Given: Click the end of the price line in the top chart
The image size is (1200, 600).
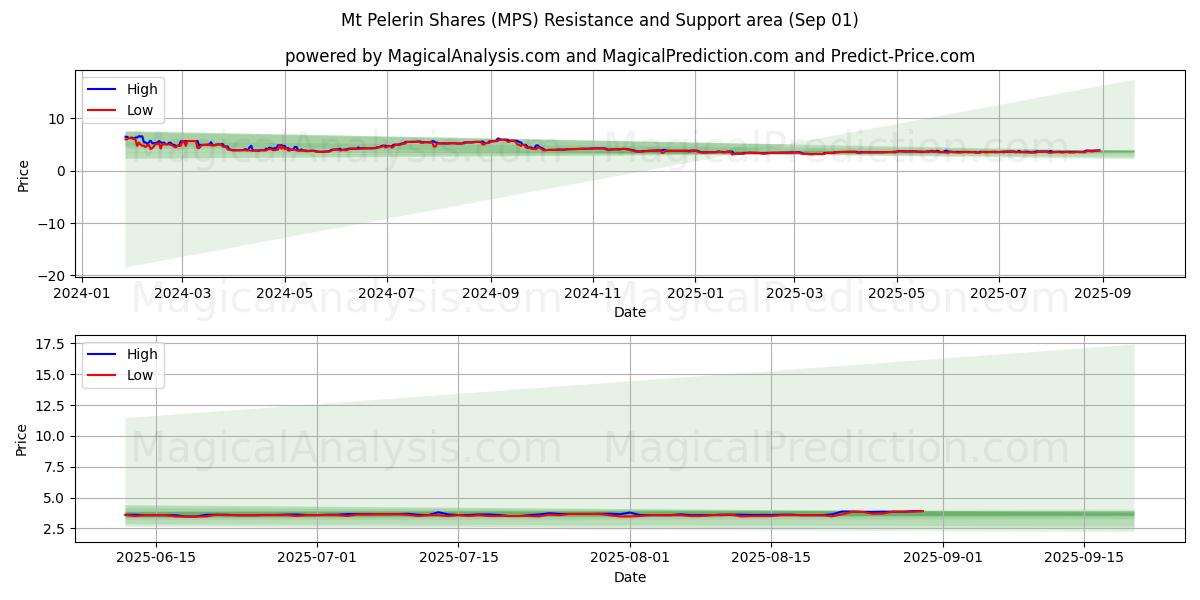Looking at the screenshot, I should [1099, 151].
